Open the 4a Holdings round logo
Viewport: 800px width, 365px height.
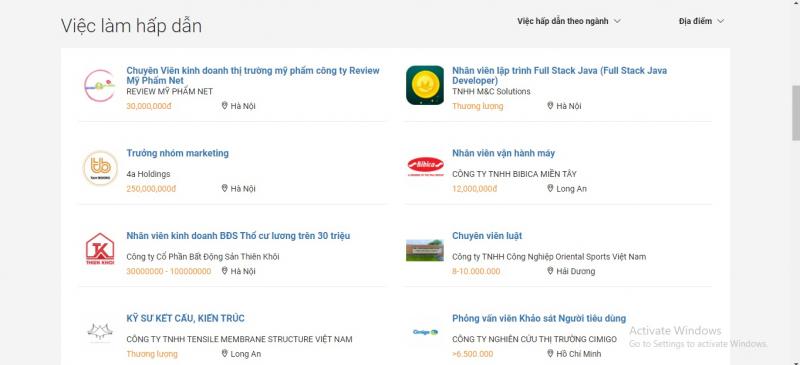[100, 168]
